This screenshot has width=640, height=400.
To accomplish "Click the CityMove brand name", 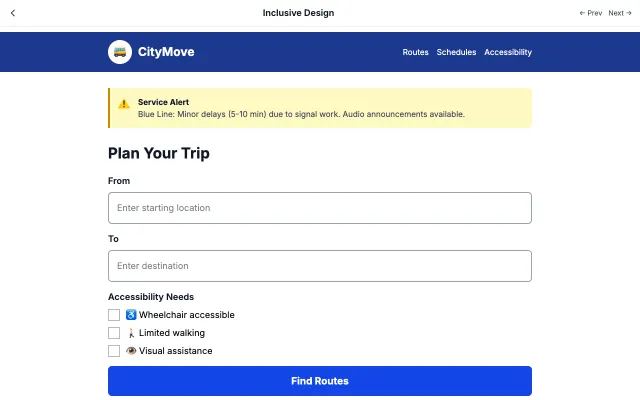I will pos(166,52).
